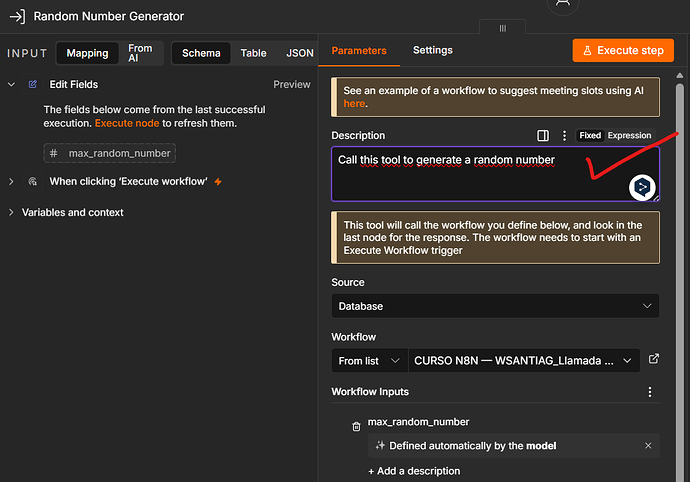Click the Execute step button

pyautogui.click(x=623, y=51)
